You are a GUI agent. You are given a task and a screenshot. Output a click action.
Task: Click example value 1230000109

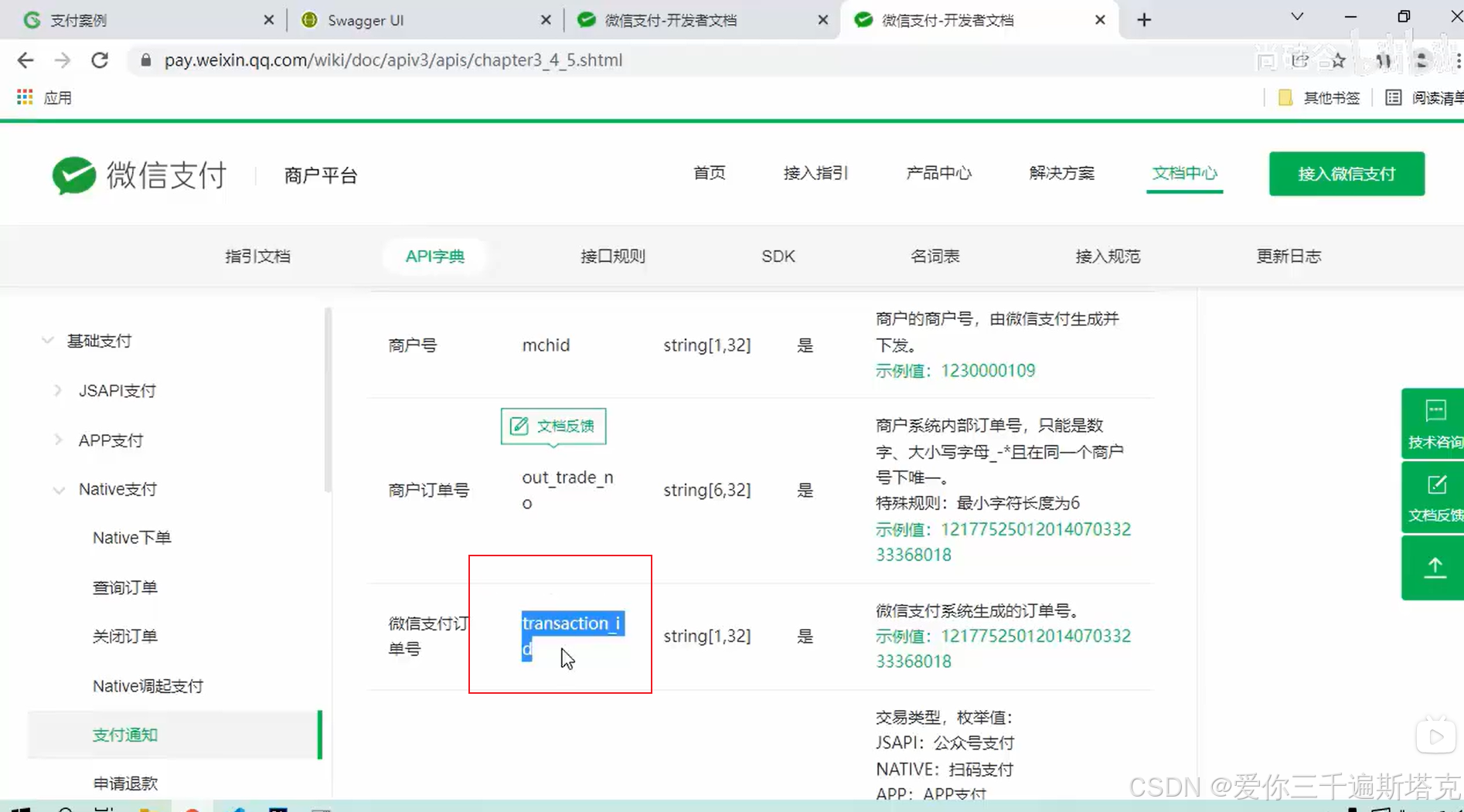988,371
